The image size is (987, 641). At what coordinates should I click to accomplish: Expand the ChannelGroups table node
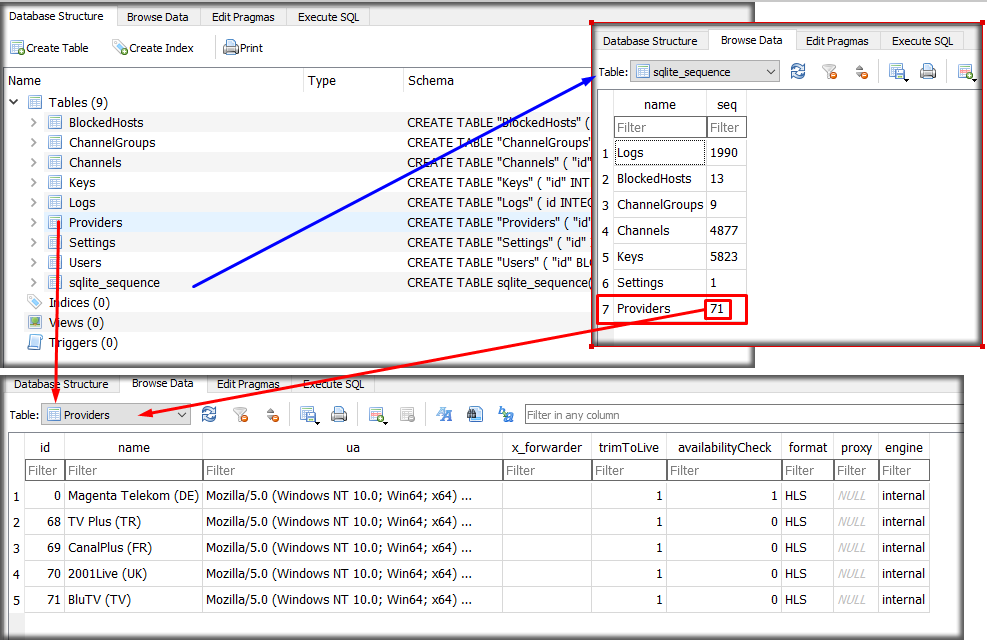tap(34, 142)
